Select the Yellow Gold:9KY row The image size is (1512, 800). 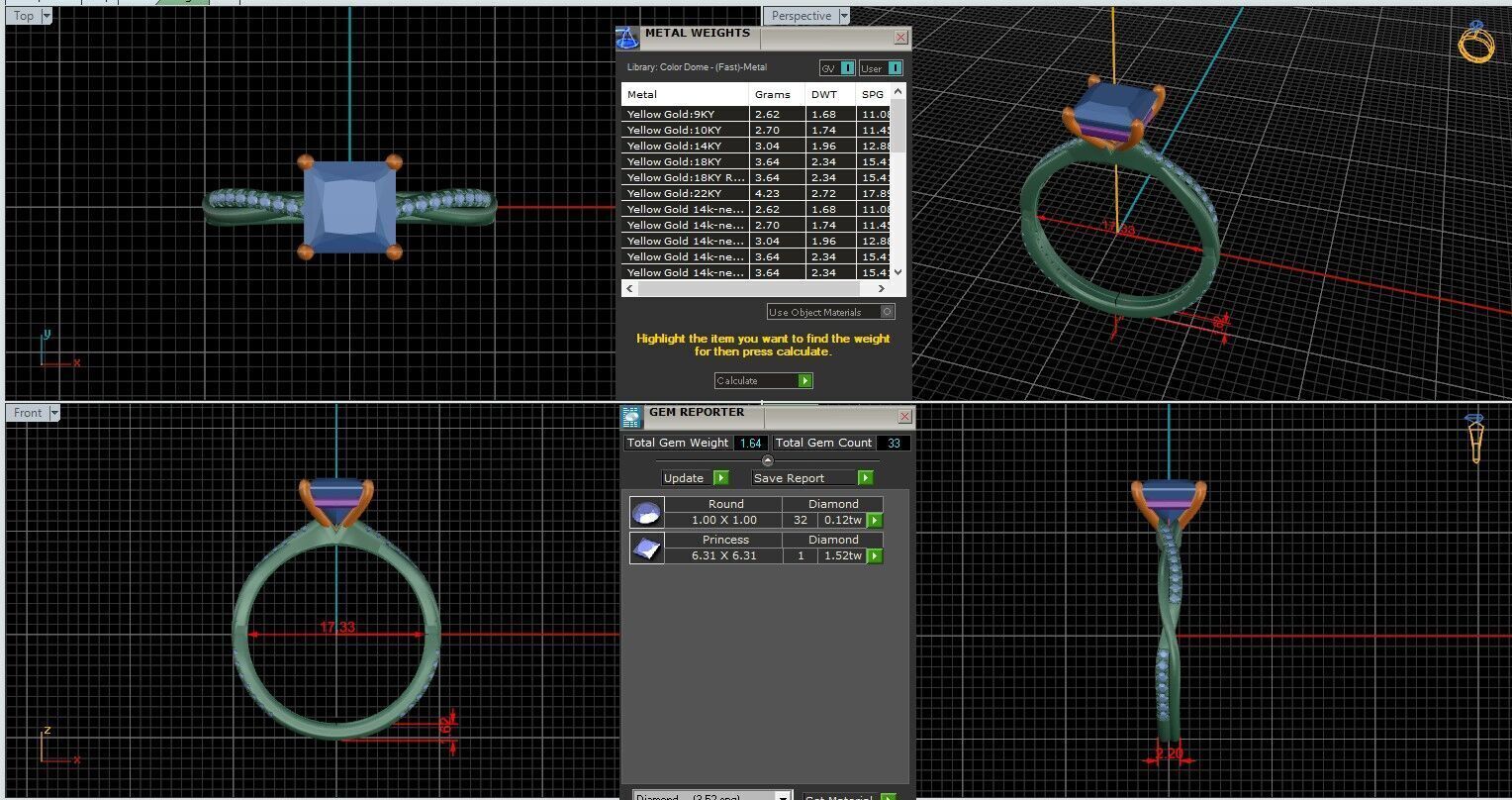click(756, 114)
